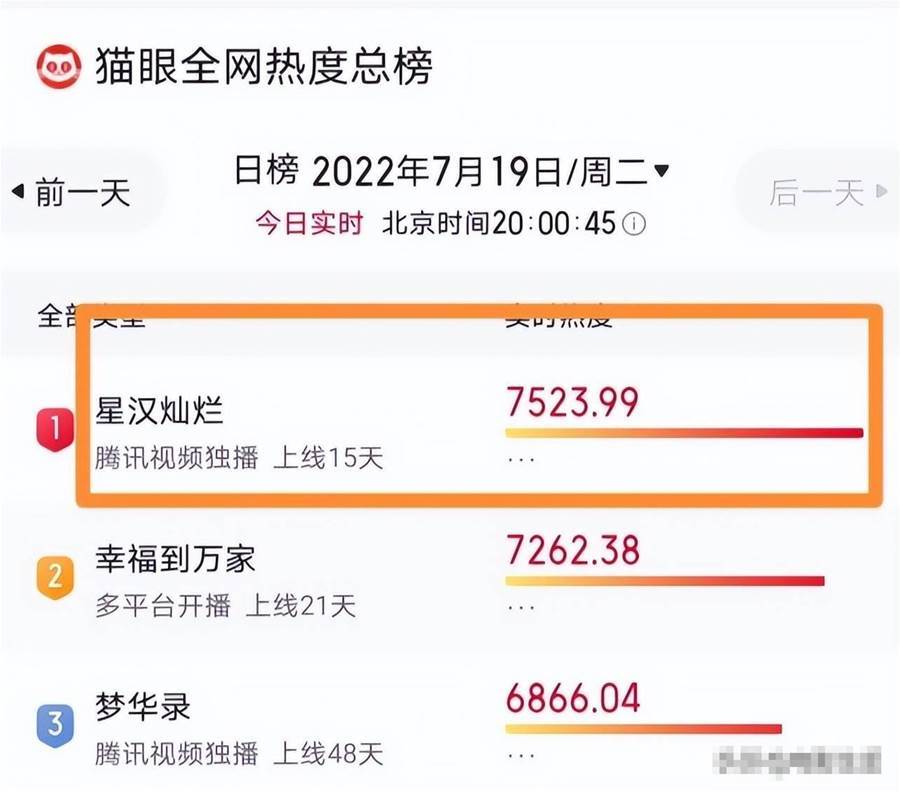Select the 今日实时 realtime label
Screen dimensions: 900x792
click(x=309, y=223)
